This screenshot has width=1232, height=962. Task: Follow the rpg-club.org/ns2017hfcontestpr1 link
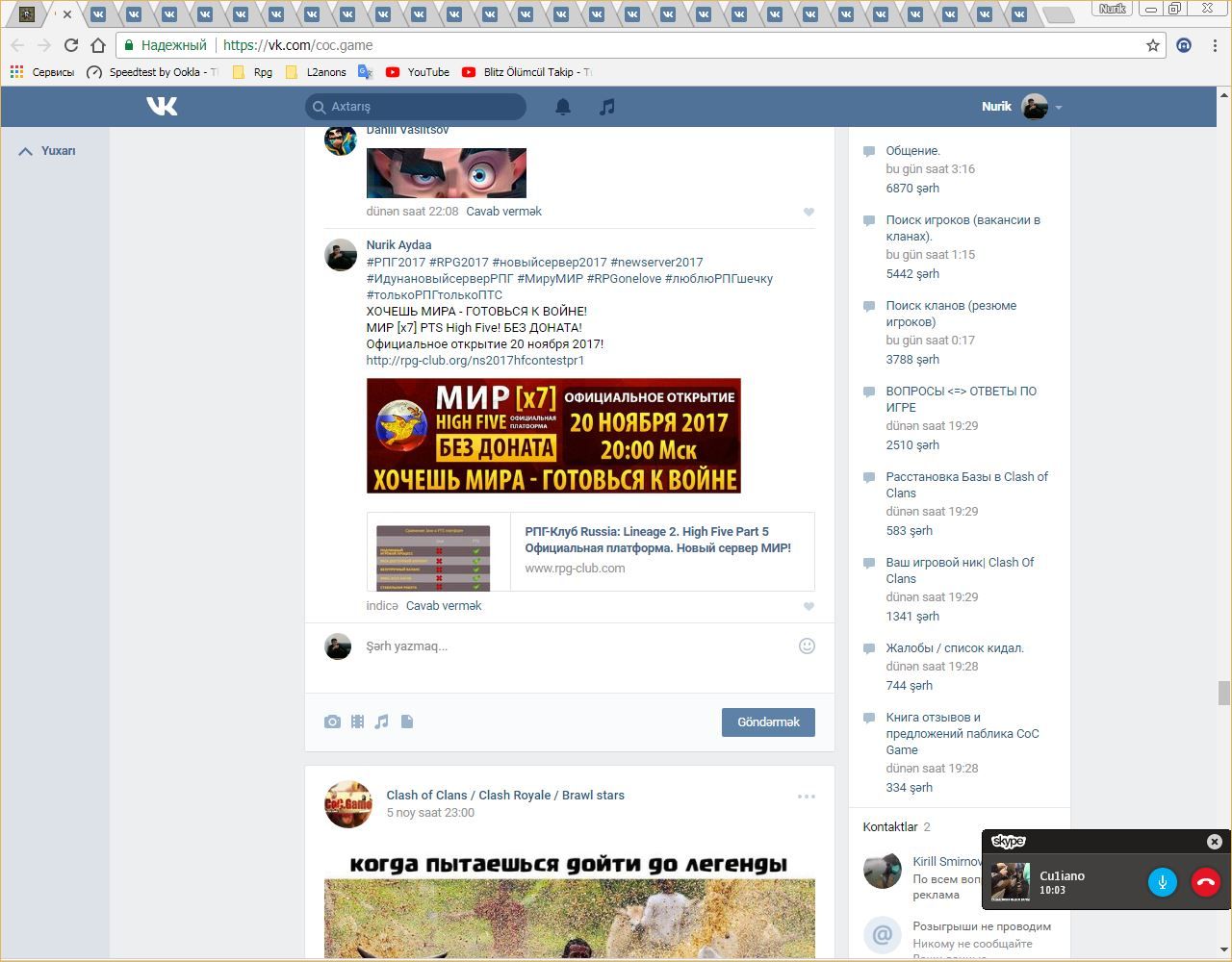pos(475,360)
